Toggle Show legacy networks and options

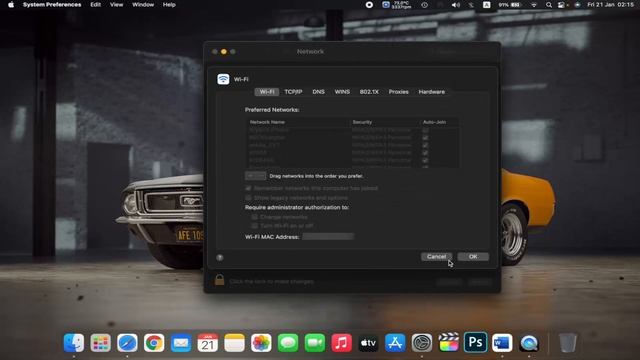pos(248,198)
